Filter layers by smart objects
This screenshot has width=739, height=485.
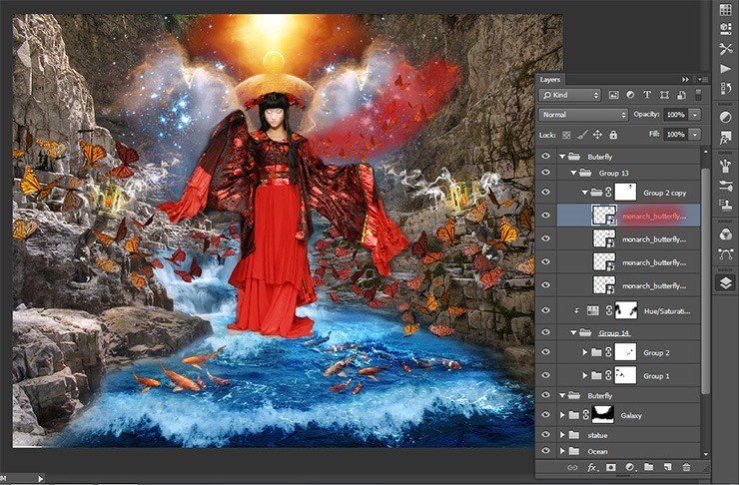(x=681, y=95)
